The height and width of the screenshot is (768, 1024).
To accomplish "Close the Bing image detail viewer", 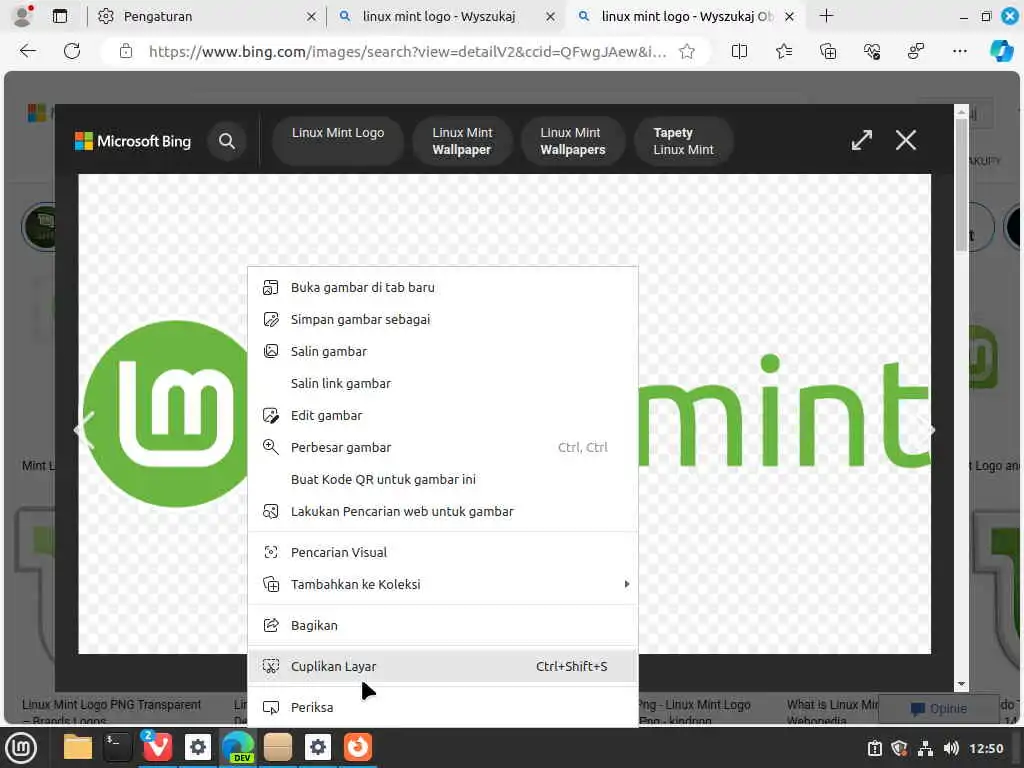I will [906, 140].
